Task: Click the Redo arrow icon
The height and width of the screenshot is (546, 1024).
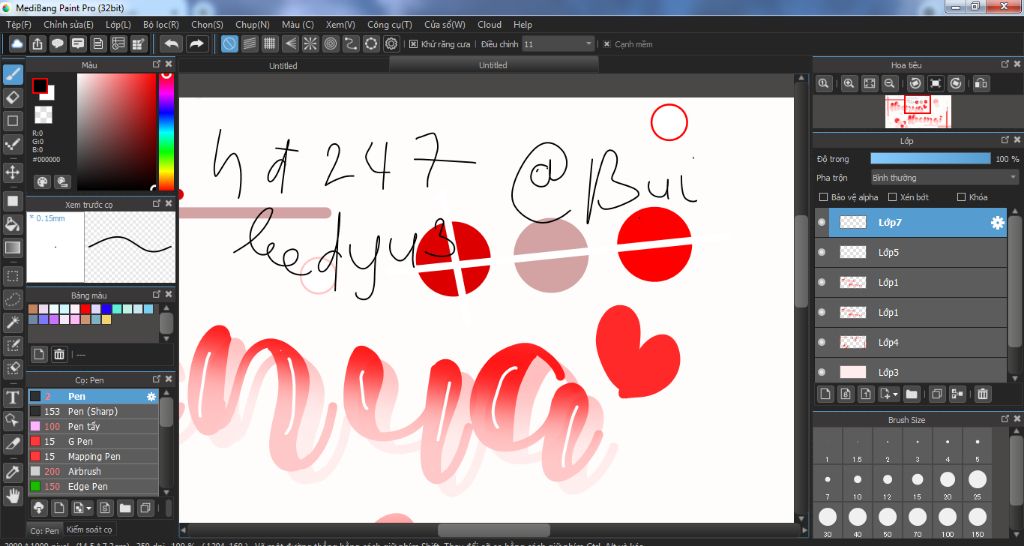Action: click(196, 44)
